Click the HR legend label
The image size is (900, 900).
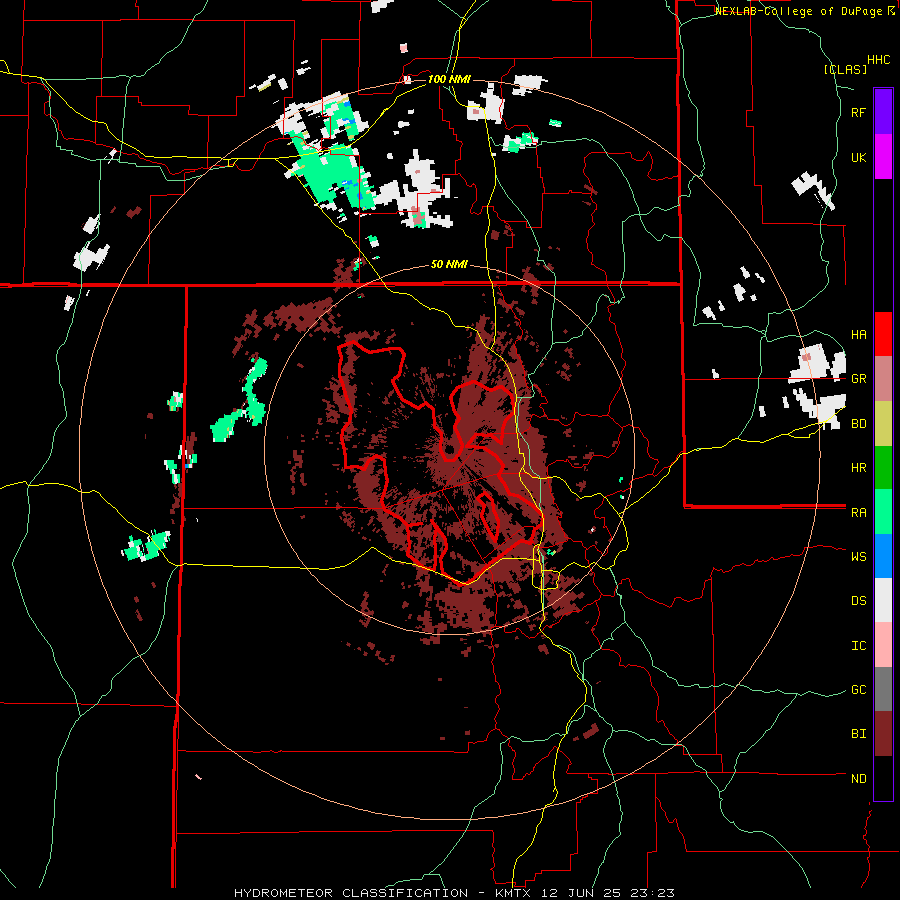858,468
